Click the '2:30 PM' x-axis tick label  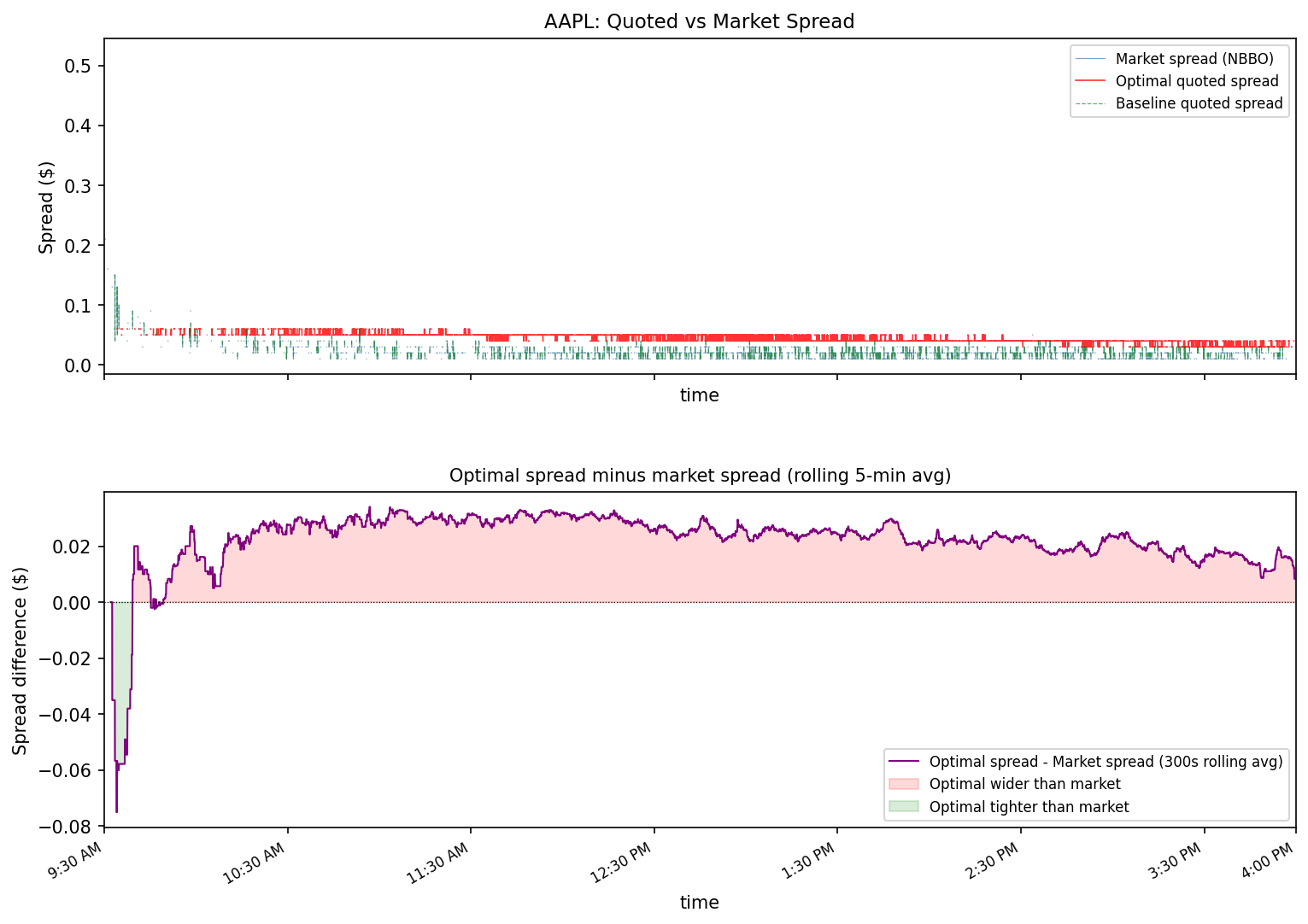[991, 859]
